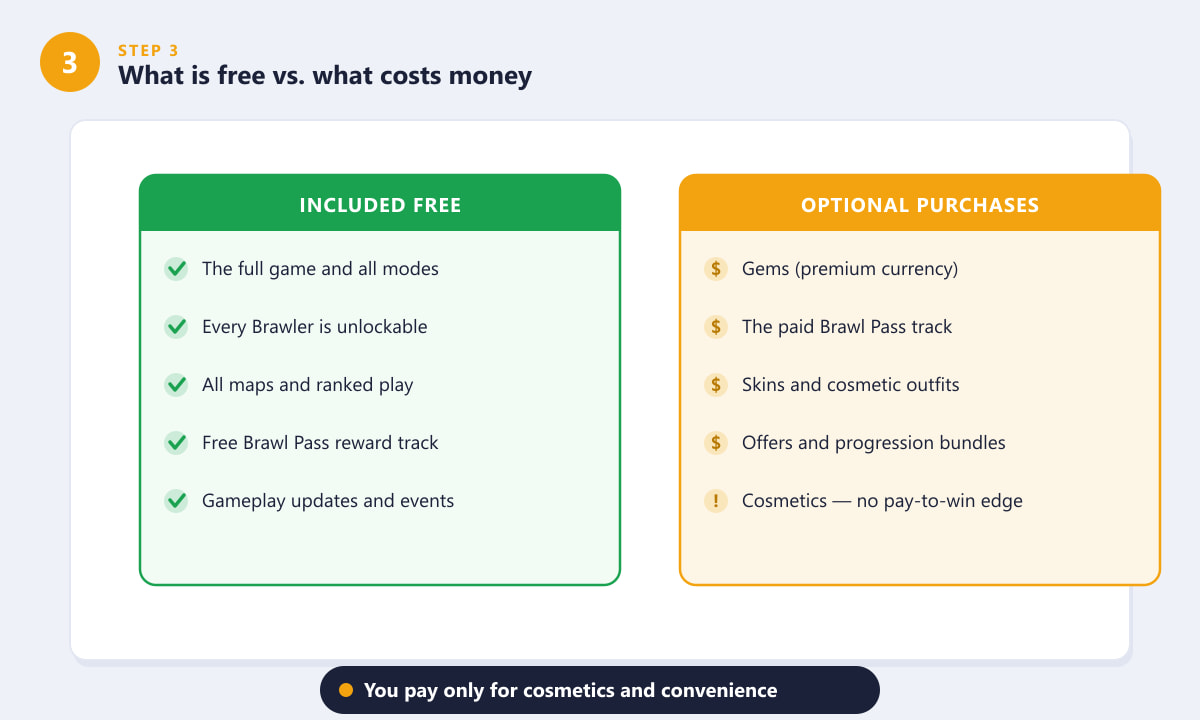Viewport: 1200px width, 720px height.
Task: Click checkmark beside Every Brawler is unlockable
Action: (176, 327)
